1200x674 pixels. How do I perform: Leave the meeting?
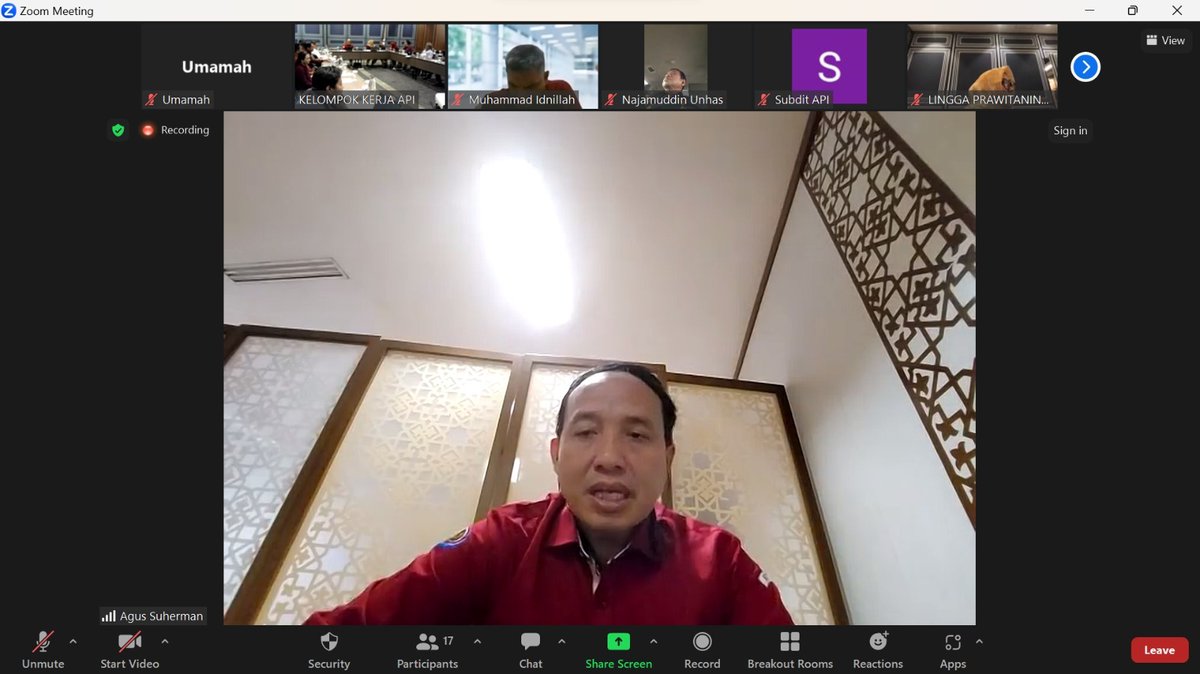1160,650
